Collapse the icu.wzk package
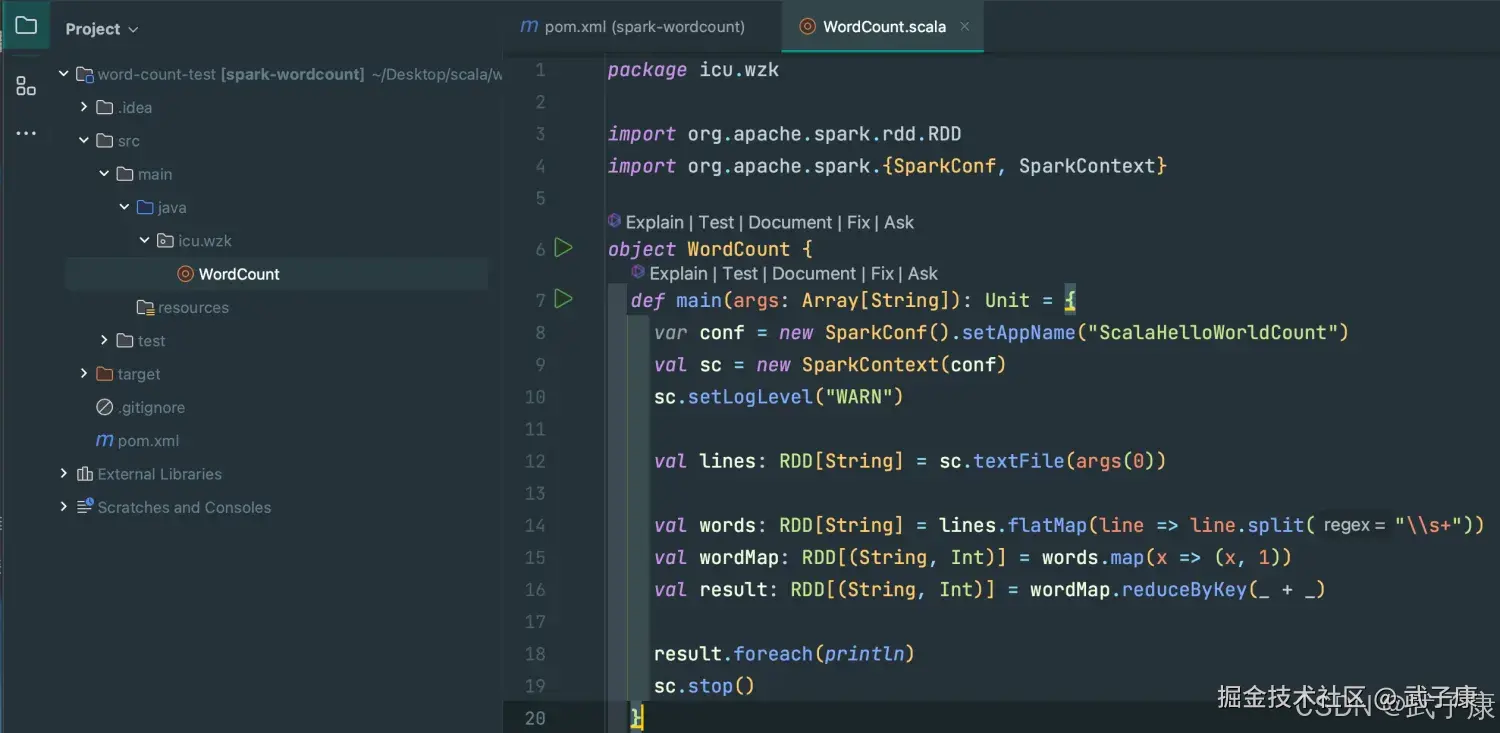This screenshot has height=733, width=1500. point(144,240)
